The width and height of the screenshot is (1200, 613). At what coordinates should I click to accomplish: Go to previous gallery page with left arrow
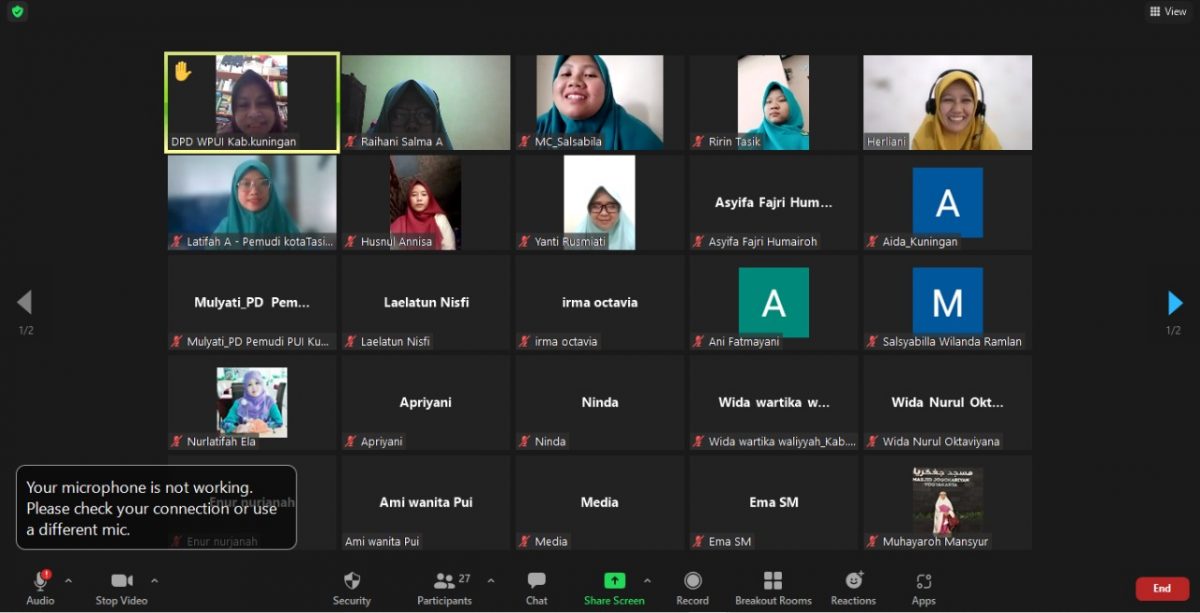[25, 302]
